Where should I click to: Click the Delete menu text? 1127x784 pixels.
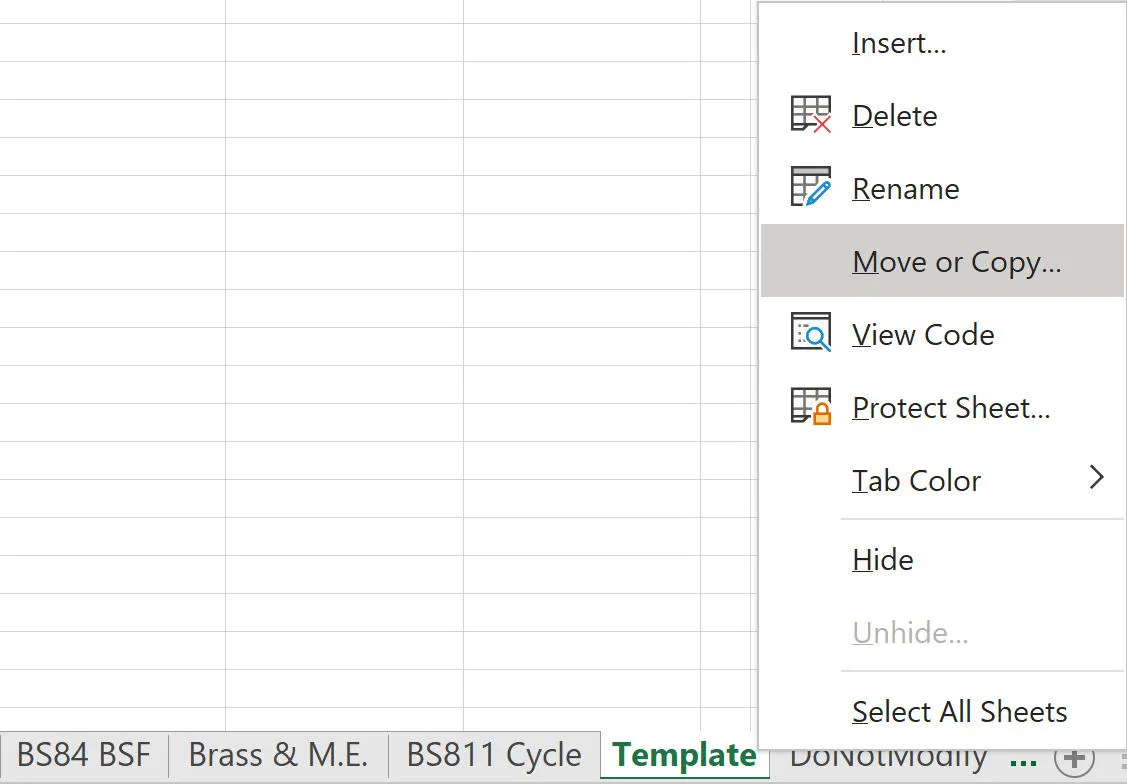point(895,116)
